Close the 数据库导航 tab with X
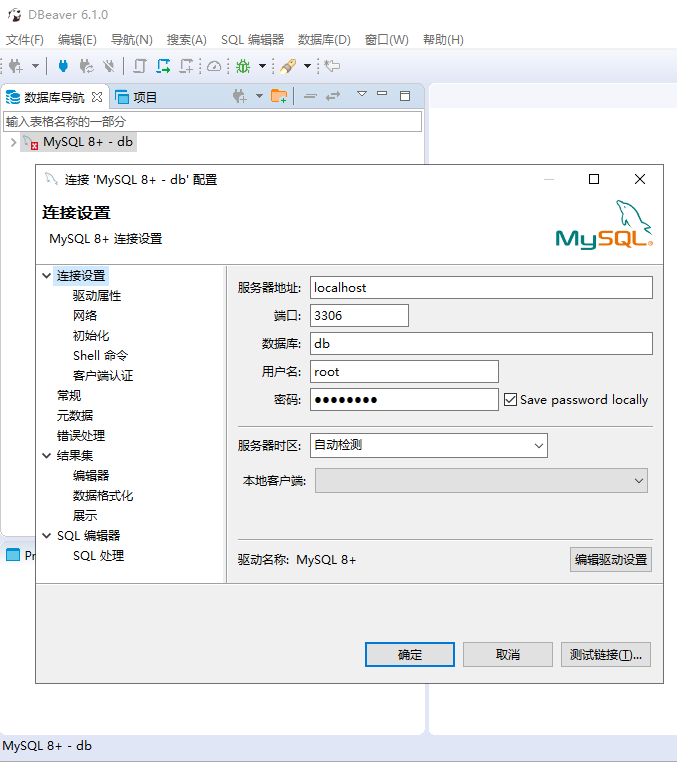 click(x=97, y=97)
